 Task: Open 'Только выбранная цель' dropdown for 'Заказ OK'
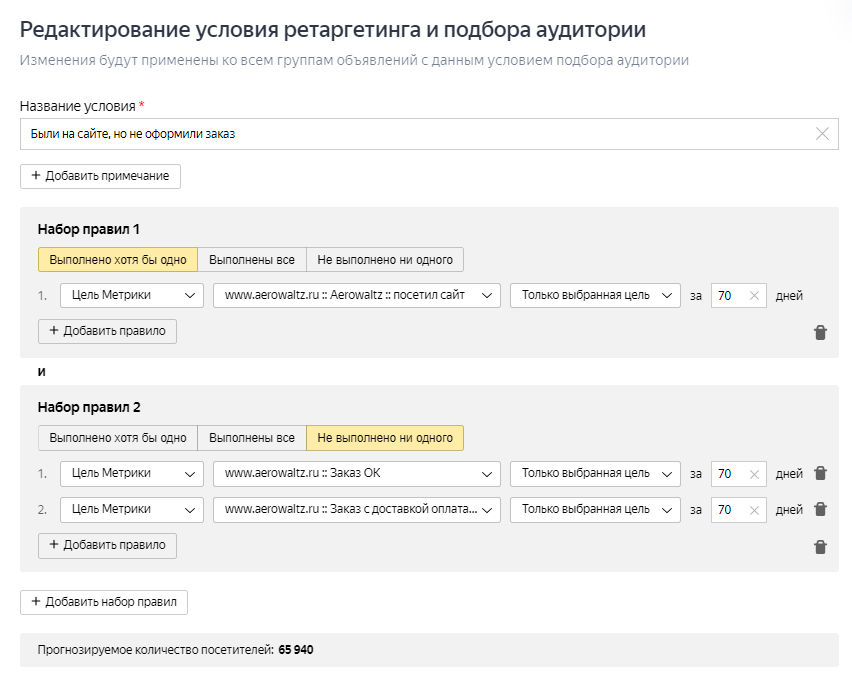point(595,474)
